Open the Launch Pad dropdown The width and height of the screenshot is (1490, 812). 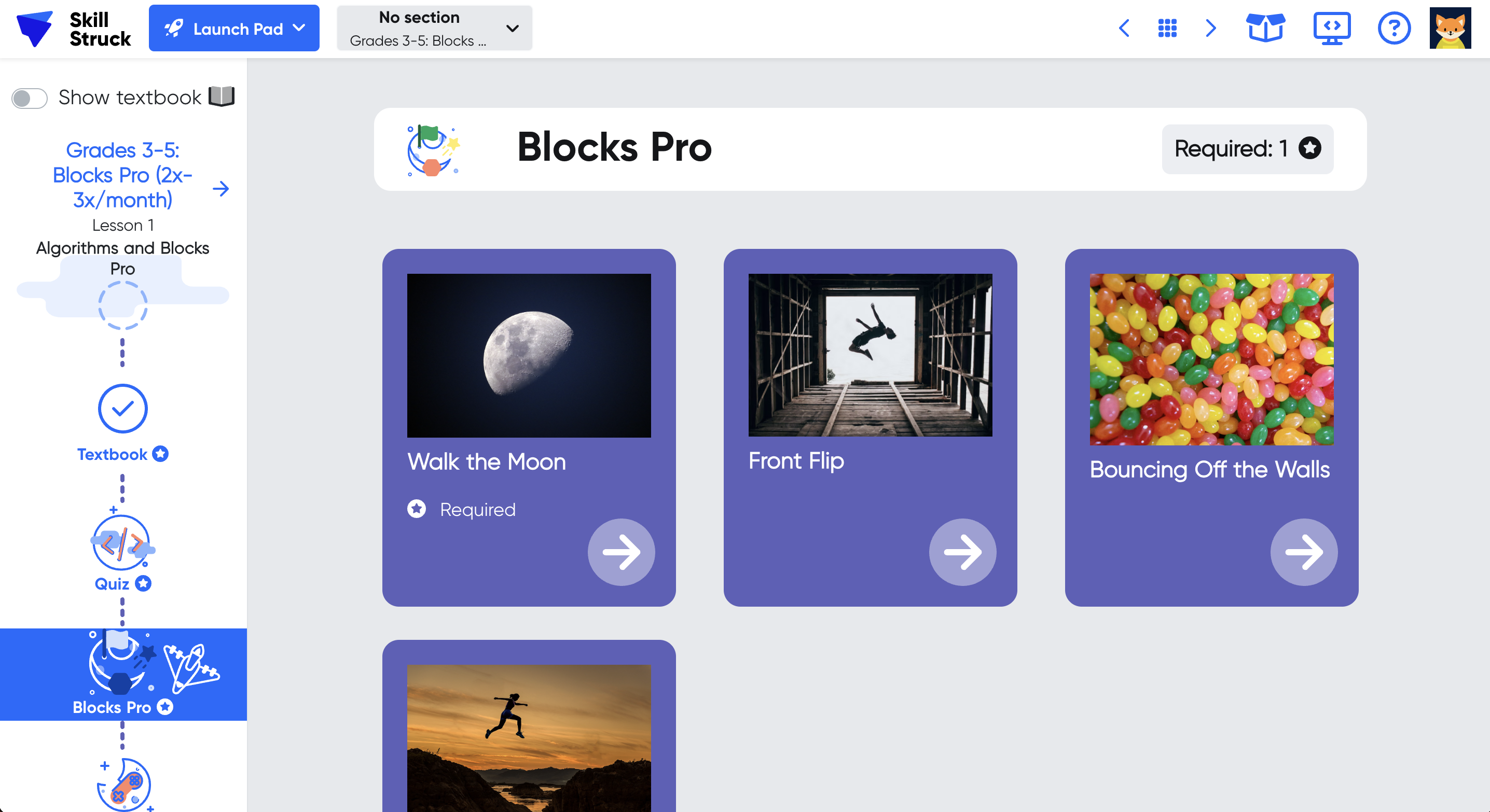click(x=233, y=29)
